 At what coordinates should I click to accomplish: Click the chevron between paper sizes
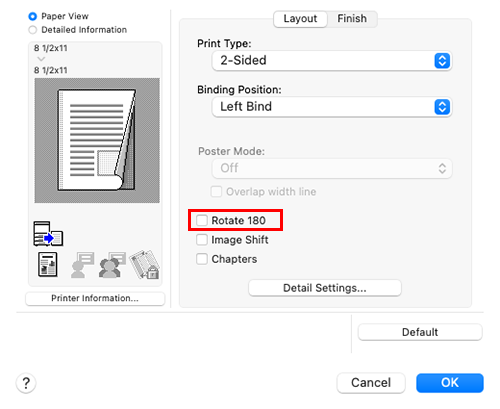coord(41,59)
